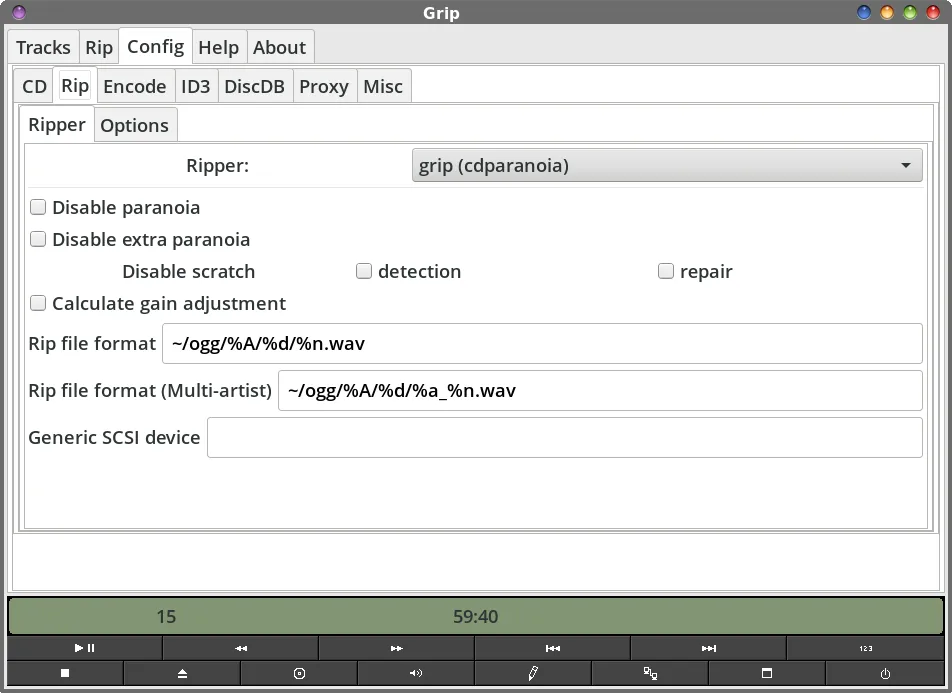Select the Config tab
The height and width of the screenshot is (693, 952).
pos(155,46)
